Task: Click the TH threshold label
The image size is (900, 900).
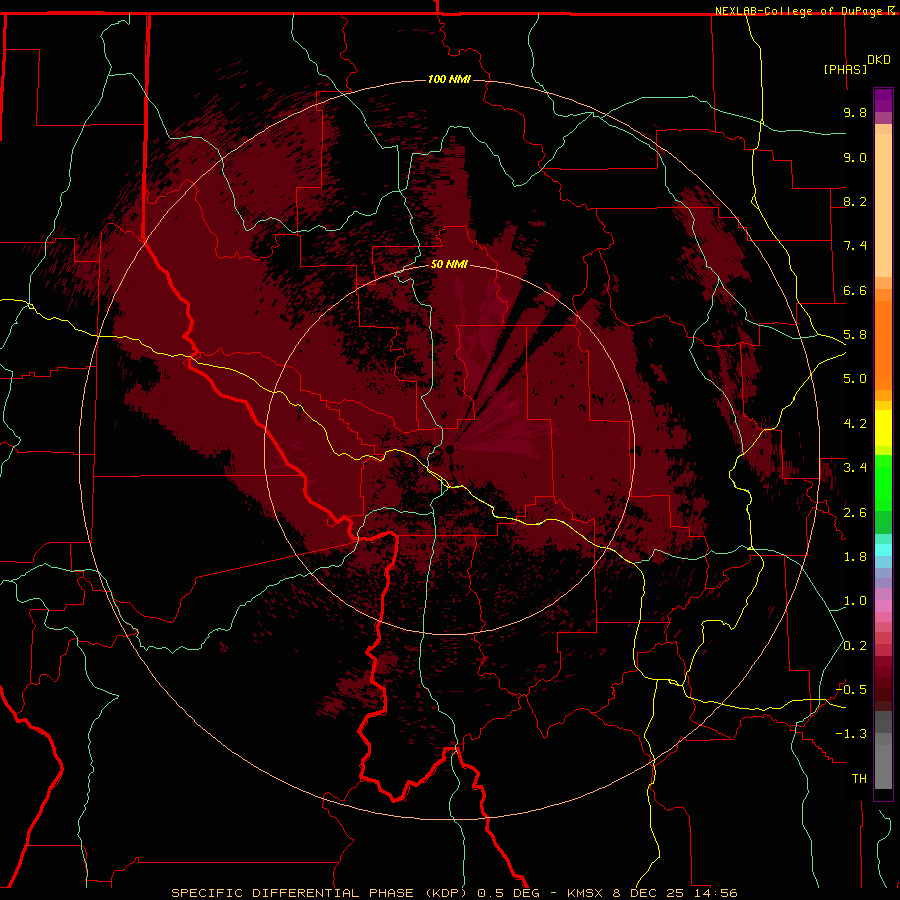Action: pyautogui.click(x=859, y=779)
